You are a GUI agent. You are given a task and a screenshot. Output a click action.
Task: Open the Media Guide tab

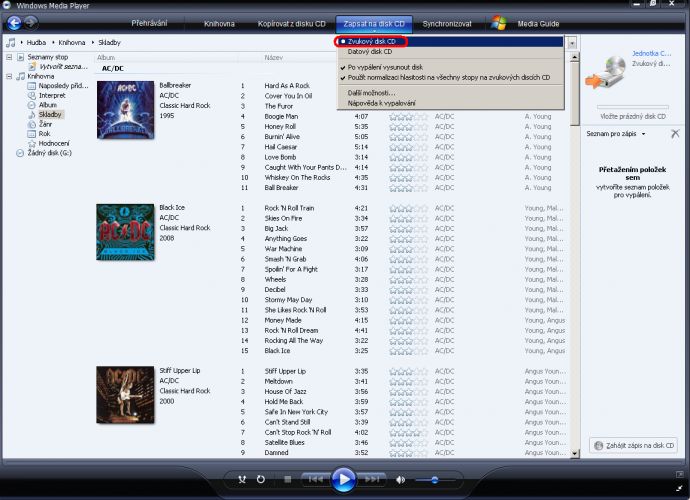click(x=538, y=24)
